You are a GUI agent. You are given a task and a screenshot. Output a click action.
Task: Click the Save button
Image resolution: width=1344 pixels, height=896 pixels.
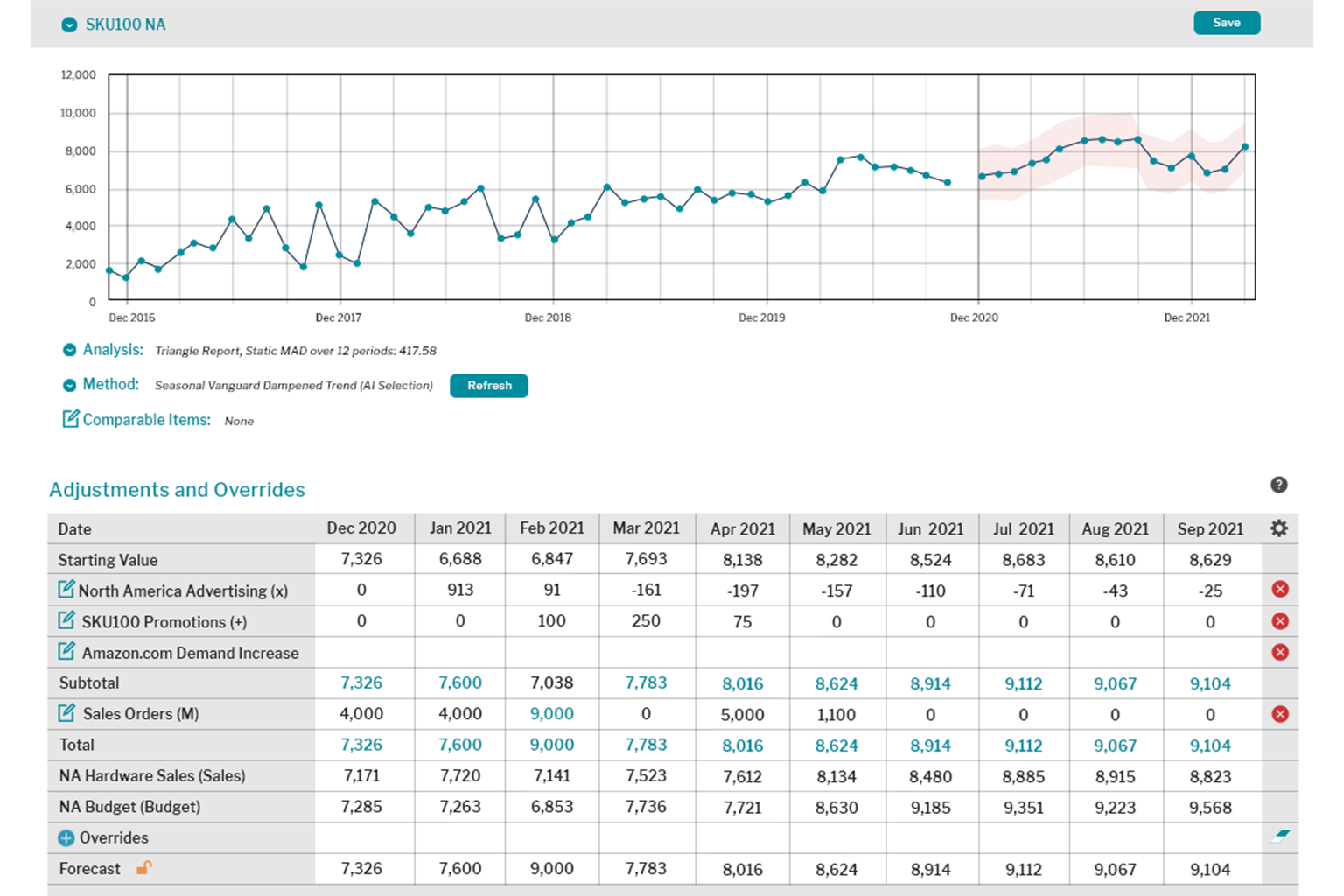pyautogui.click(x=1227, y=23)
